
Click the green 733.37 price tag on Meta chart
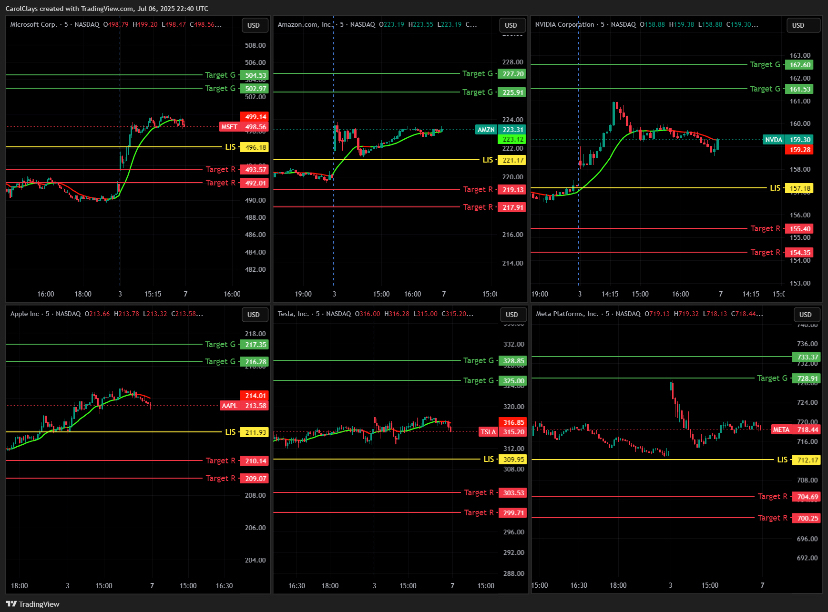tap(806, 357)
